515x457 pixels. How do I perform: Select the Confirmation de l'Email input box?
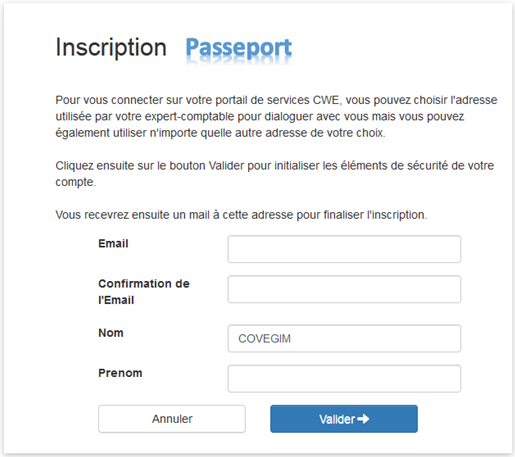344,289
